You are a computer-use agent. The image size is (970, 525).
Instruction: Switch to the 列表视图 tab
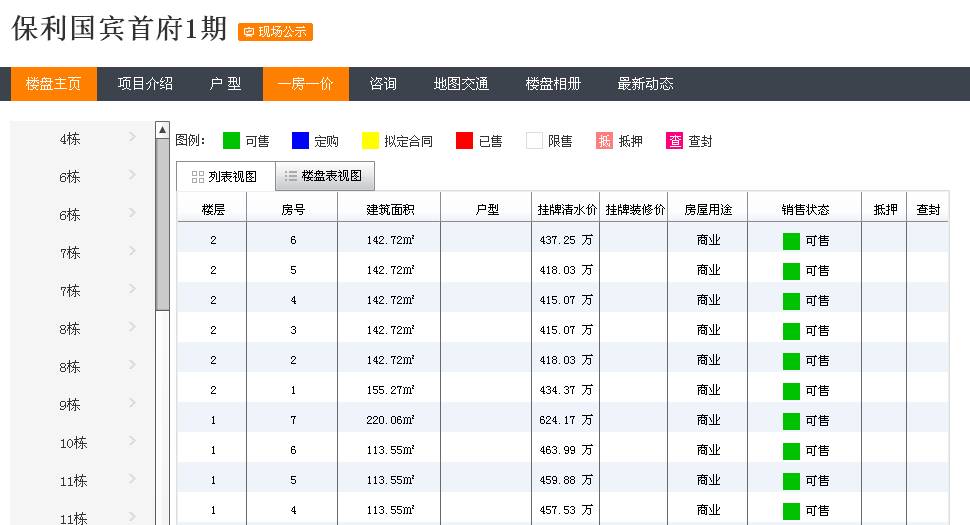click(226, 177)
